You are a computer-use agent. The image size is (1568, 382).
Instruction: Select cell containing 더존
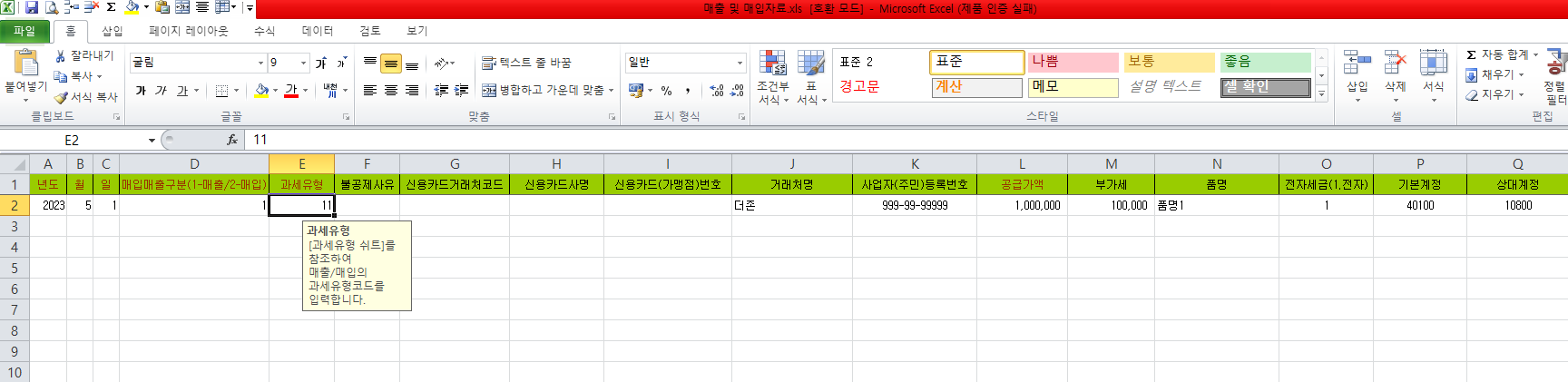click(792, 206)
